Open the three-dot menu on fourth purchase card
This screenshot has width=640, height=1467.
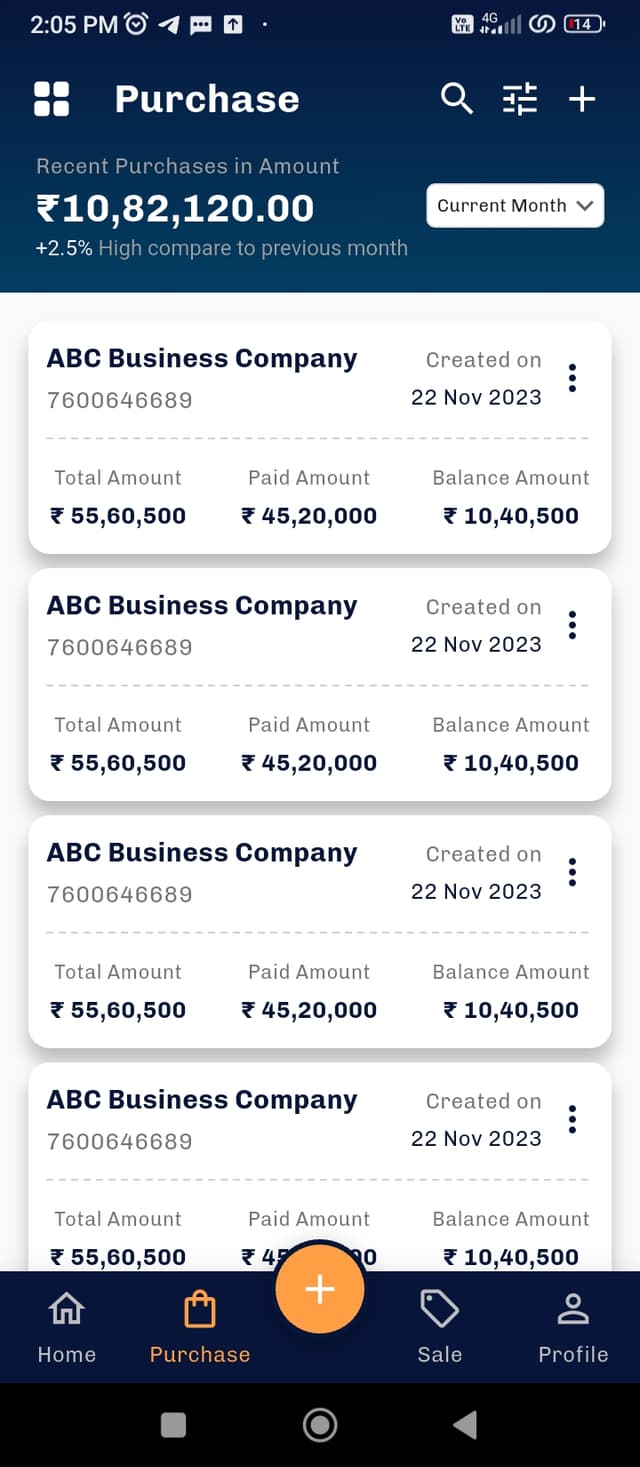click(x=572, y=1119)
